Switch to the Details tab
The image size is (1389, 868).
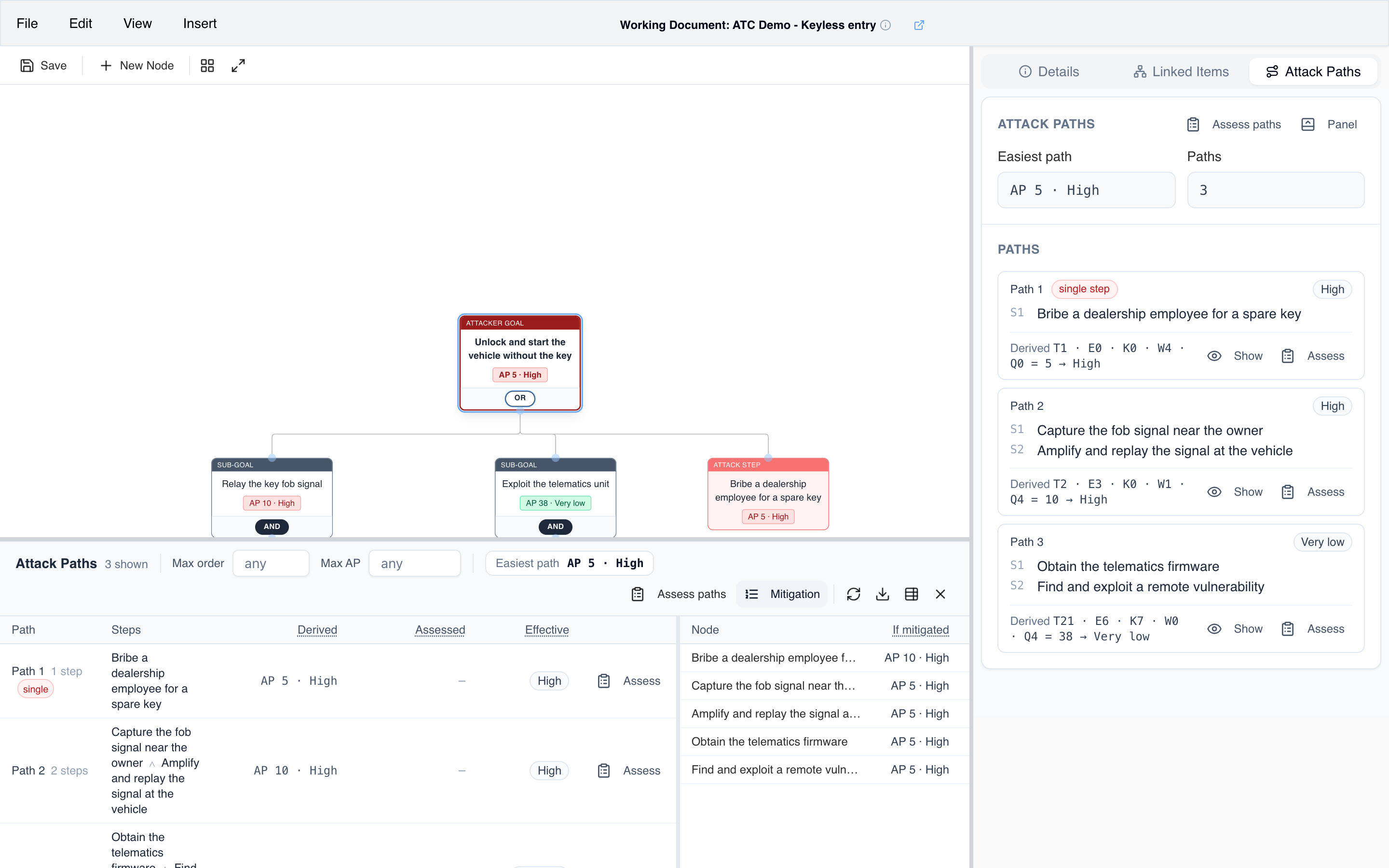(x=1049, y=72)
